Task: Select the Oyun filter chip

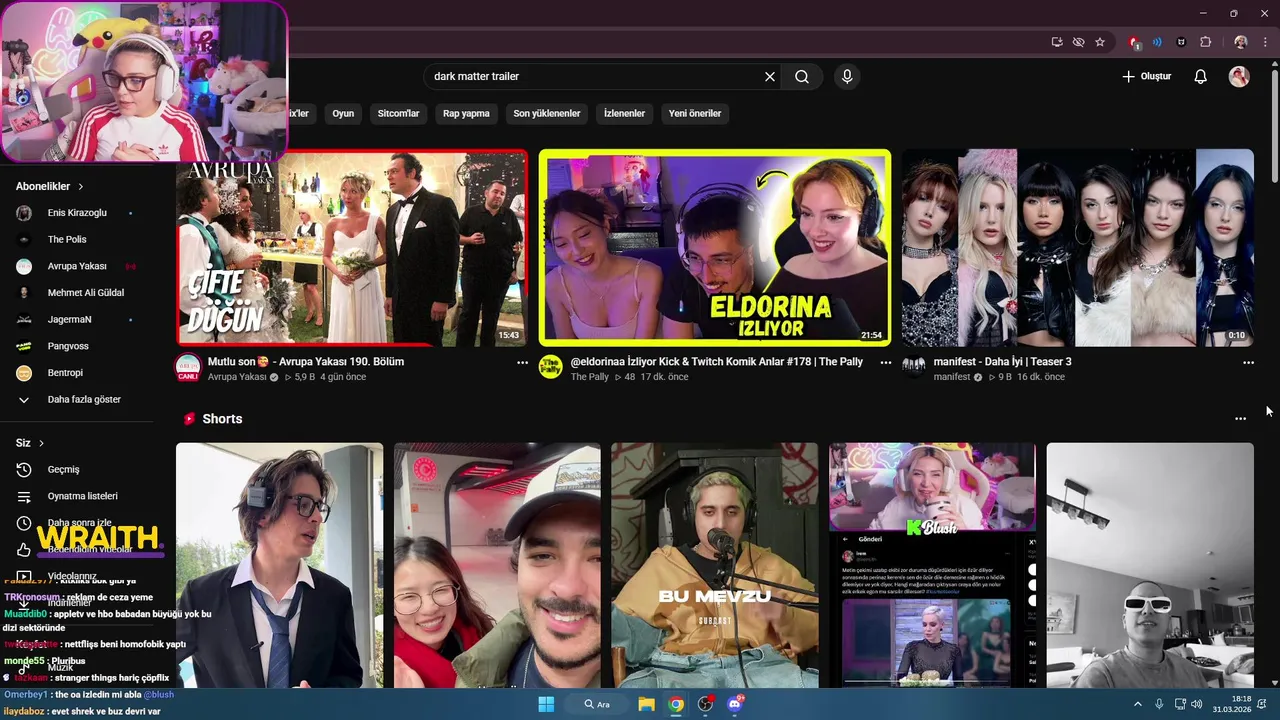Action: [x=343, y=113]
